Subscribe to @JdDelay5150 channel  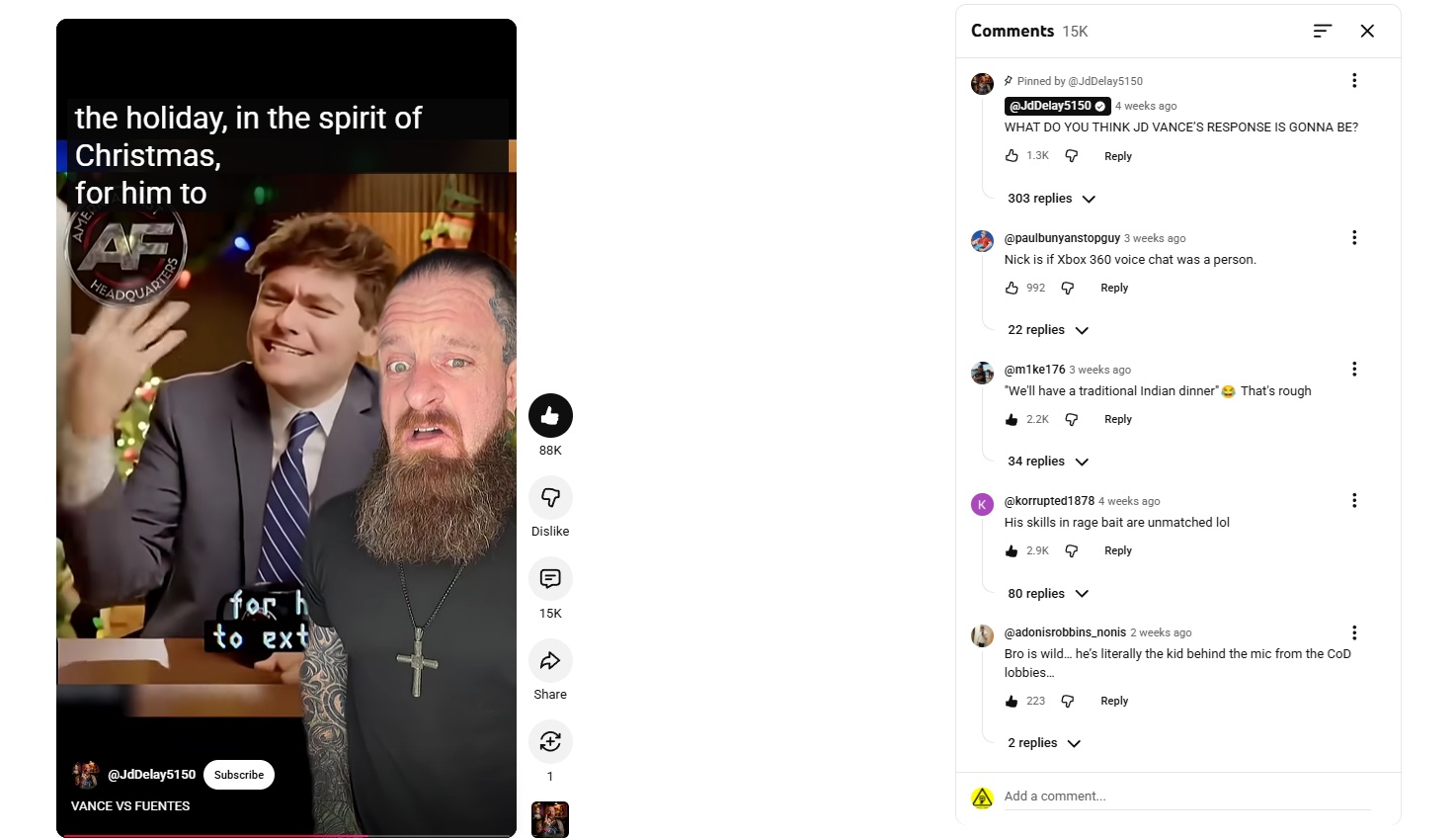pos(239,776)
